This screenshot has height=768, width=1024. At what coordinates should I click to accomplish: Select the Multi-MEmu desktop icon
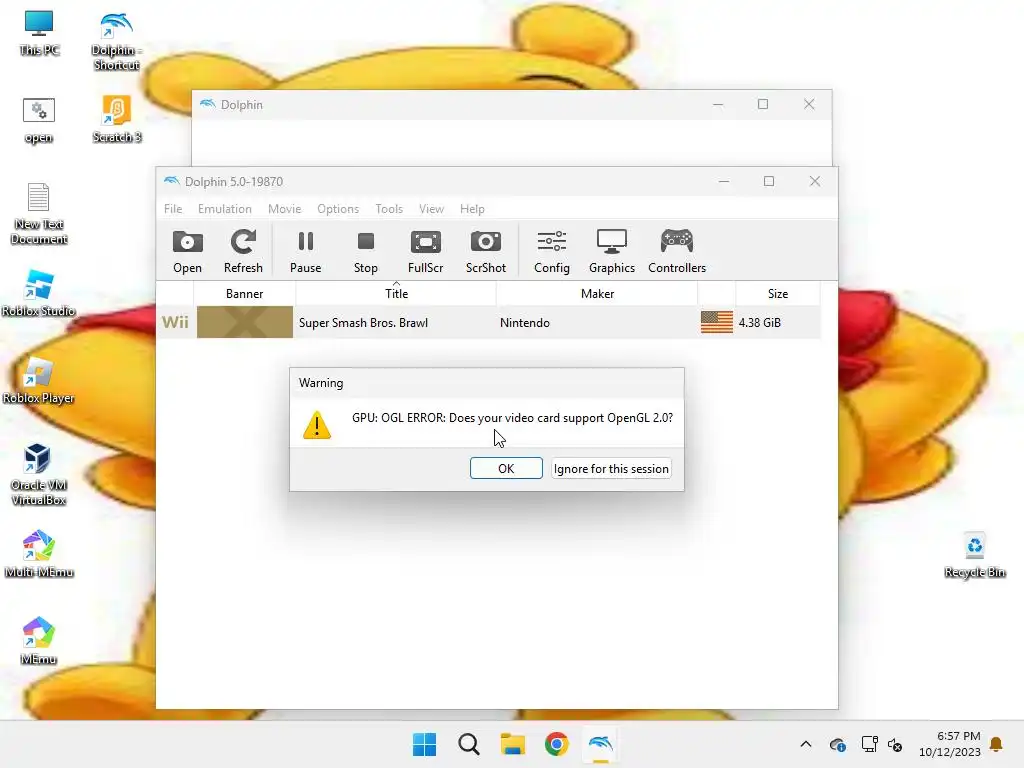[39, 554]
